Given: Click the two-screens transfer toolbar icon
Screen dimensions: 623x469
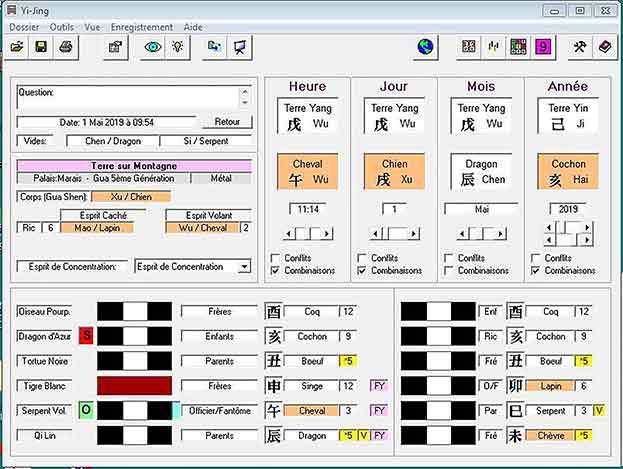Looking at the screenshot, I should click(215, 47).
